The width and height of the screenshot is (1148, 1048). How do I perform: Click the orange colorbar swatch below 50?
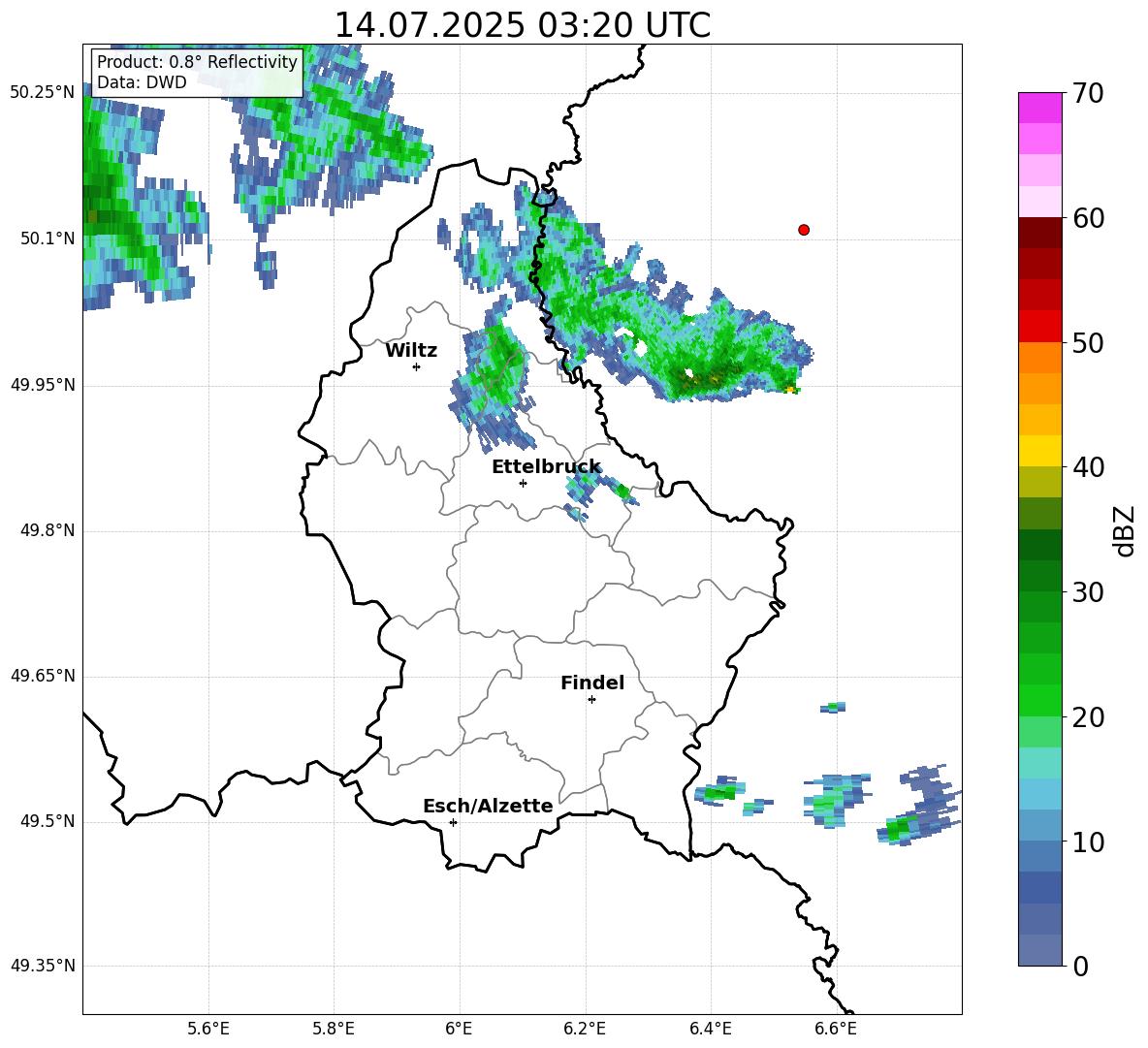pos(1040,358)
